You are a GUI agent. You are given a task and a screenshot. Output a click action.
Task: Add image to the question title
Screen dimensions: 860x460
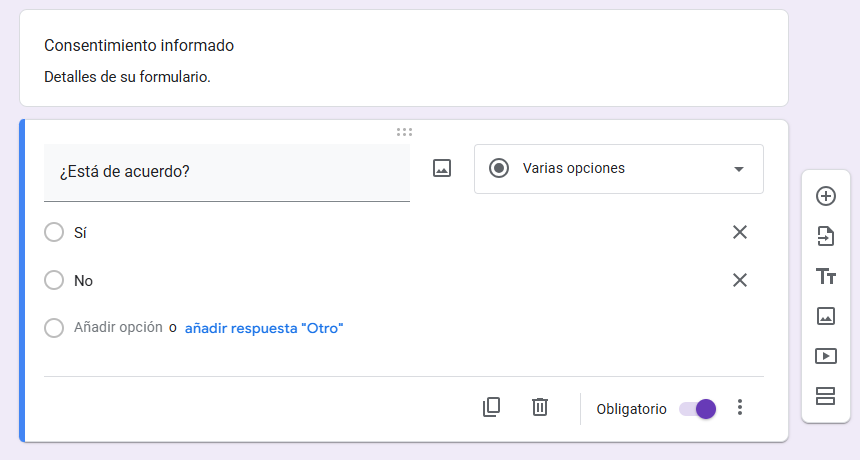(x=442, y=168)
